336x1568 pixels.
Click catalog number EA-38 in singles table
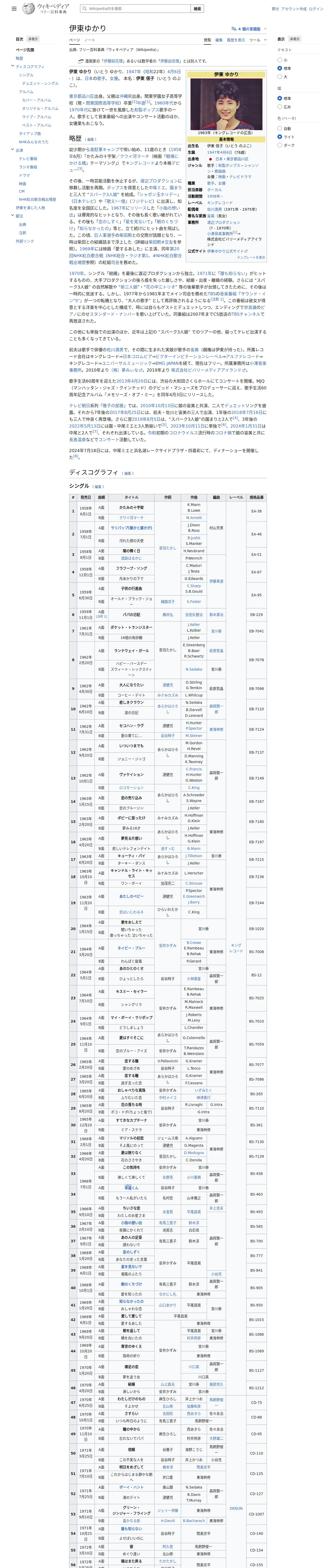coord(257,511)
